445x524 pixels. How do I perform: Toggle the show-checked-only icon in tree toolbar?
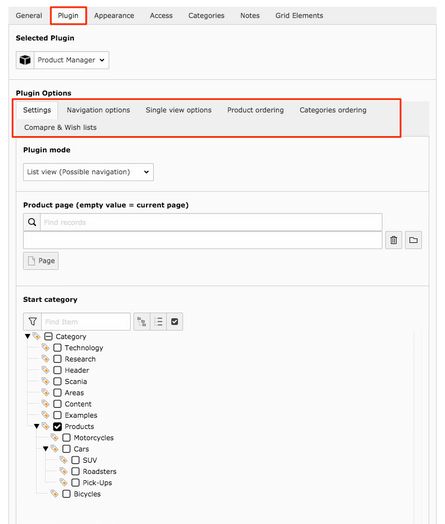click(x=174, y=321)
